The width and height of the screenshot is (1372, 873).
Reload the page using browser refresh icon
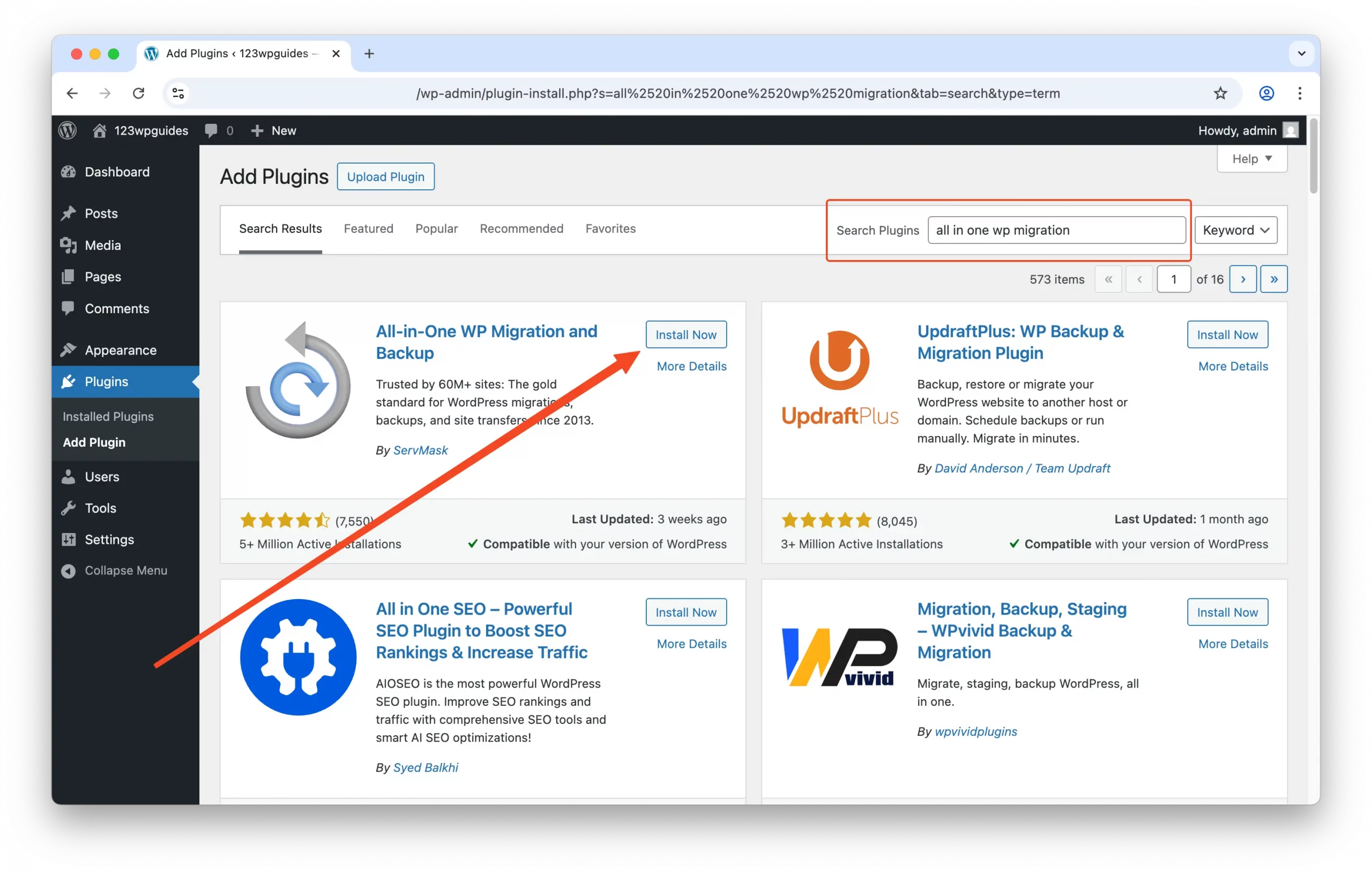point(138,93)
